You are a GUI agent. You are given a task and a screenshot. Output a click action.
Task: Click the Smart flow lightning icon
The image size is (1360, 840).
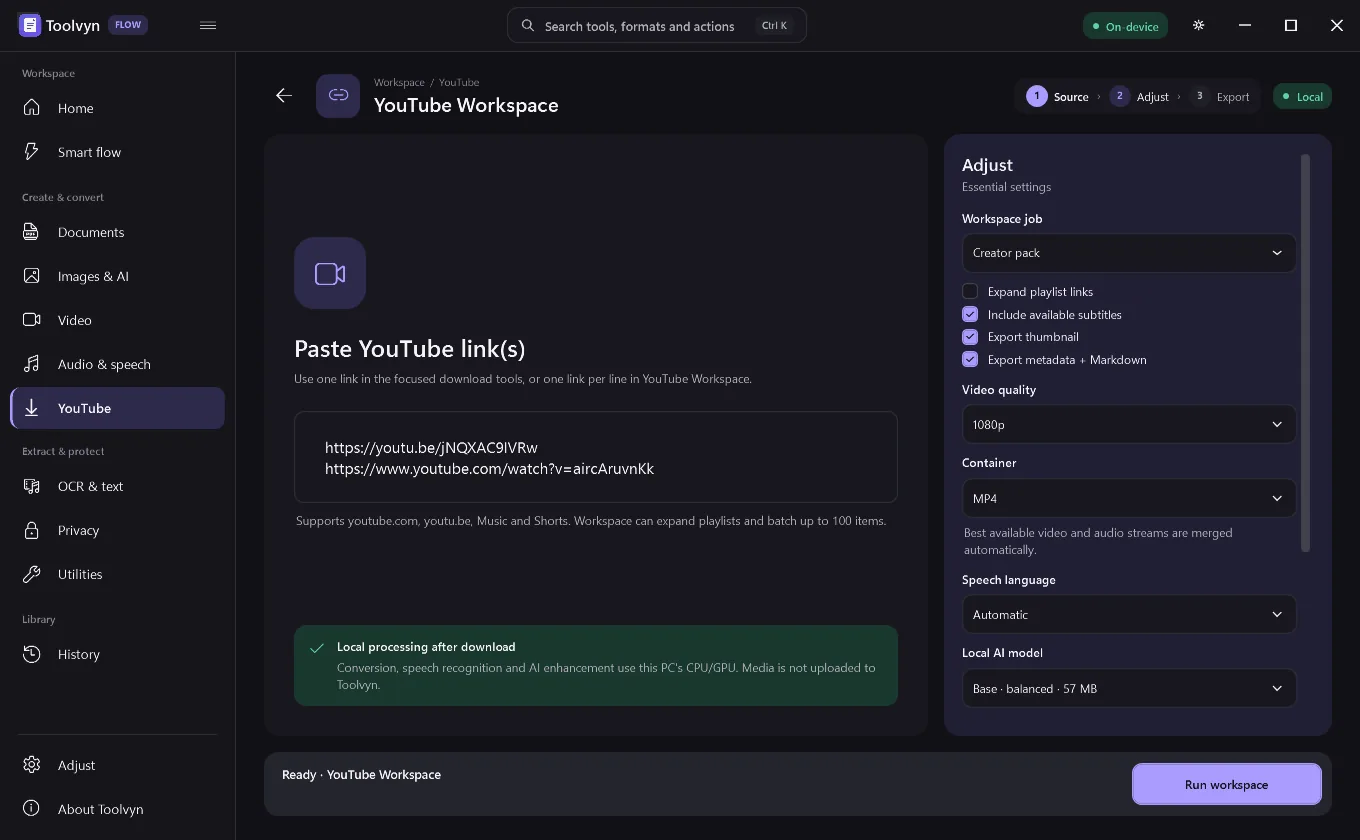point(32,152)
